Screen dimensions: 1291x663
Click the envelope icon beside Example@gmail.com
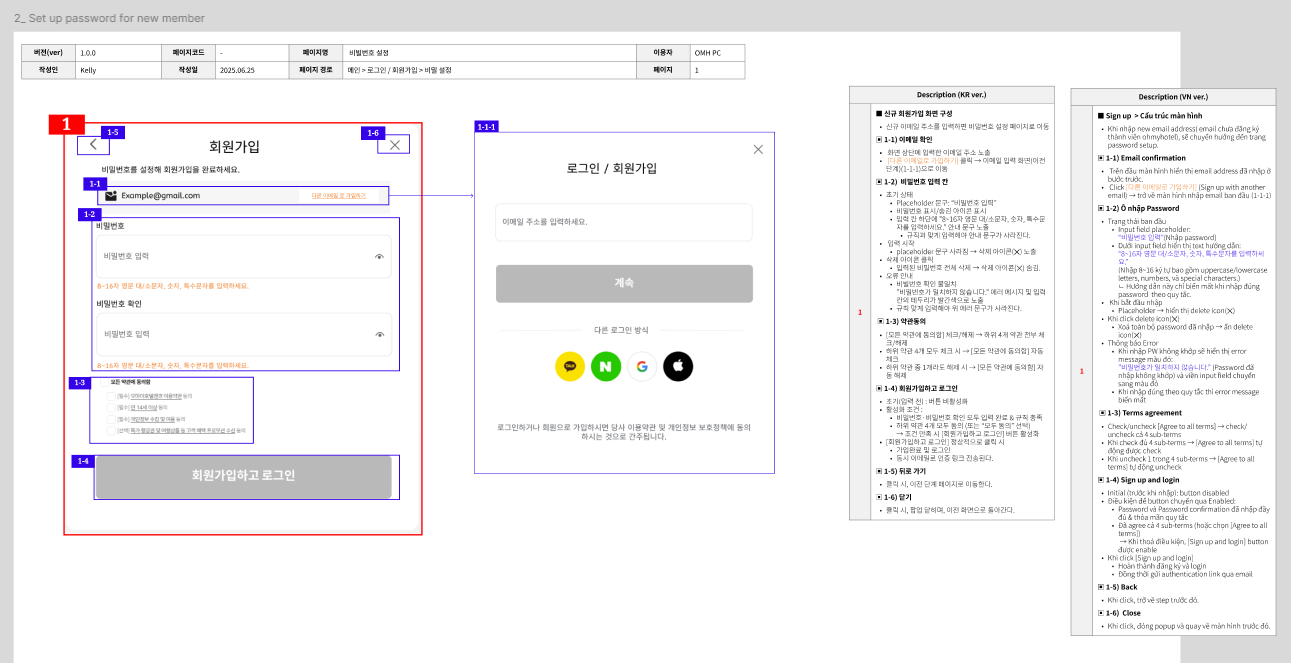112,196
